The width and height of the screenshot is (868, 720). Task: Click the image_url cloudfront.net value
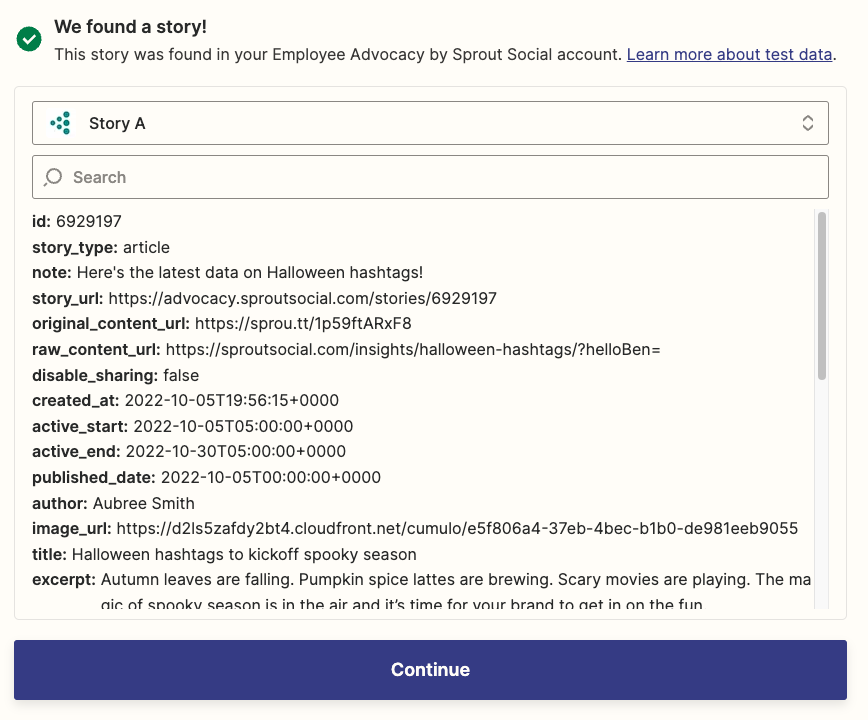(457, 529)
